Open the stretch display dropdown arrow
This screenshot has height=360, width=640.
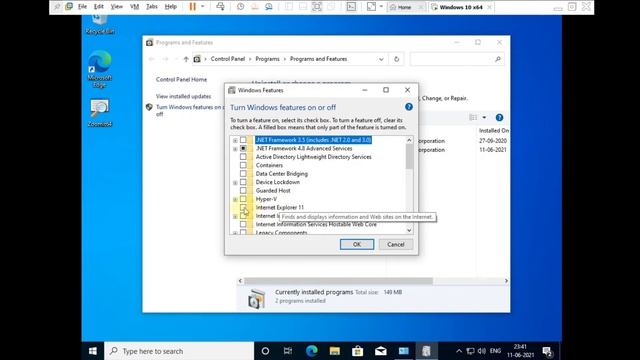click(381, 7)
